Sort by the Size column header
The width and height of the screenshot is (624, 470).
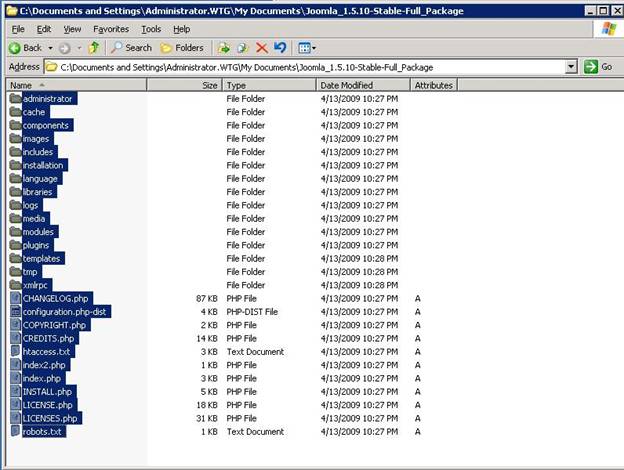(x=185, y=85)
